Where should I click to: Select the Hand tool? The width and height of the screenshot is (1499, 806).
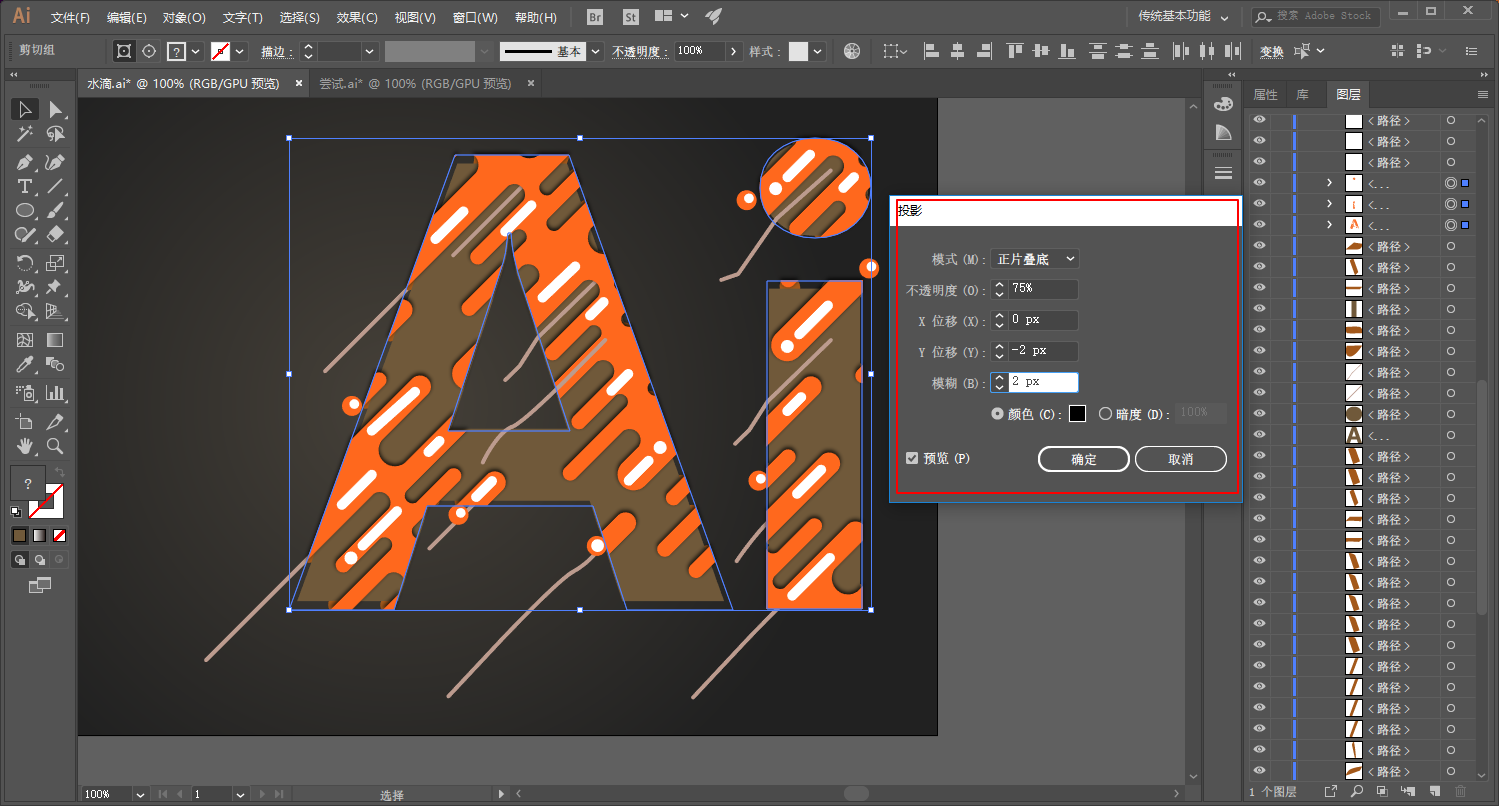click(25, 446)
